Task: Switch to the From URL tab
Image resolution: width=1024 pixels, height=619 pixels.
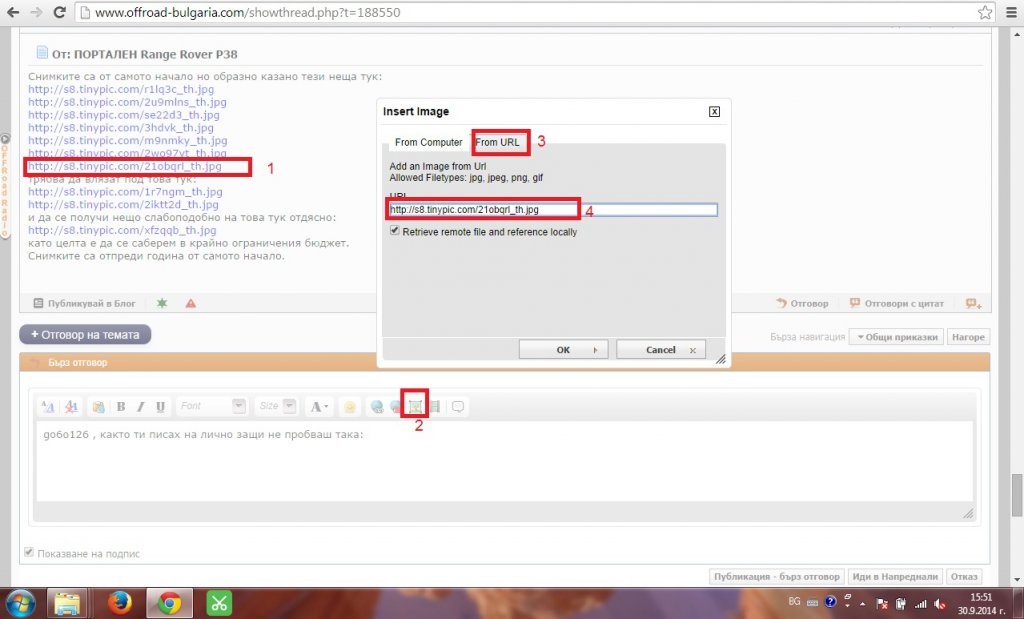Action: click(498, 142)
